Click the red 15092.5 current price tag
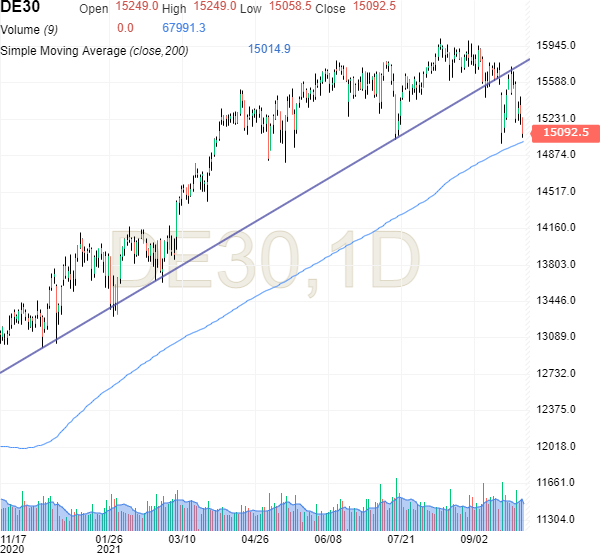The image size is (600, 558). [565, 132]
